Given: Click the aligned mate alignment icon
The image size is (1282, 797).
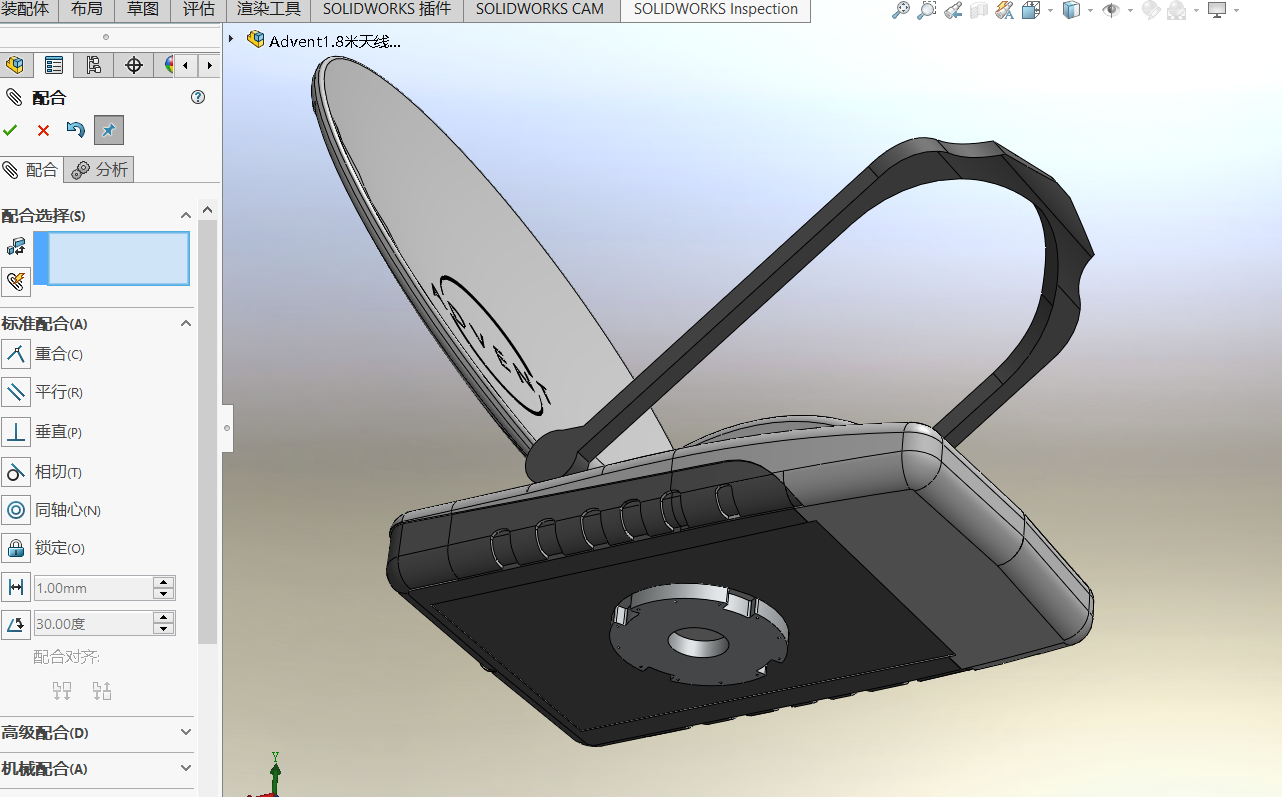Looking at the screenshot, I should (x=62, y=690).
